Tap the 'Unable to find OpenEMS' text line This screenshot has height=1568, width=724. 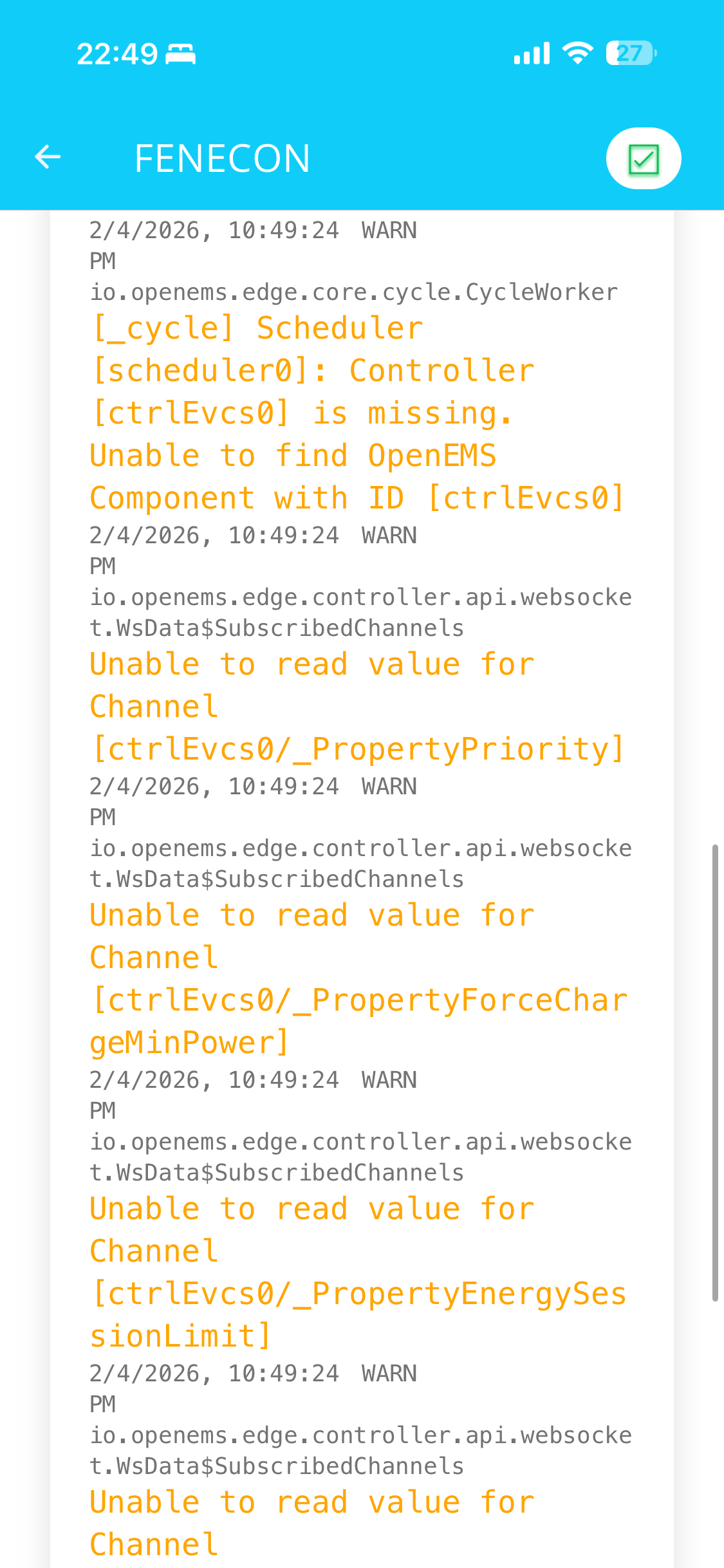coord(293,456)
